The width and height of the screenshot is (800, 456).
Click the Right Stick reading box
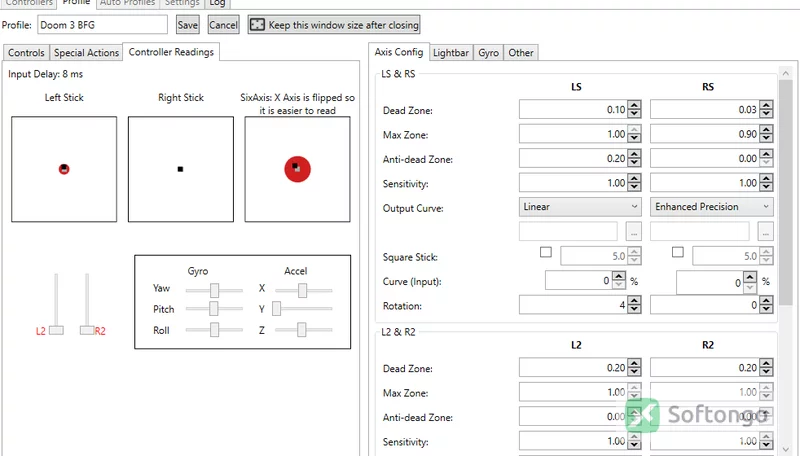(181, 169)
